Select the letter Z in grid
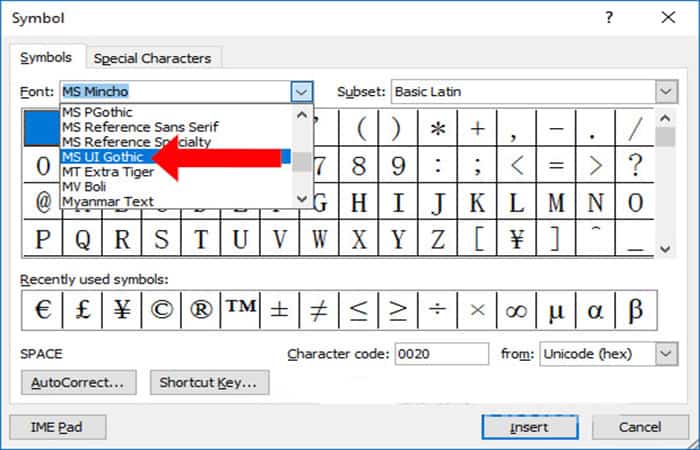Screen dimensions: 700x450 [x=438, y=238]
